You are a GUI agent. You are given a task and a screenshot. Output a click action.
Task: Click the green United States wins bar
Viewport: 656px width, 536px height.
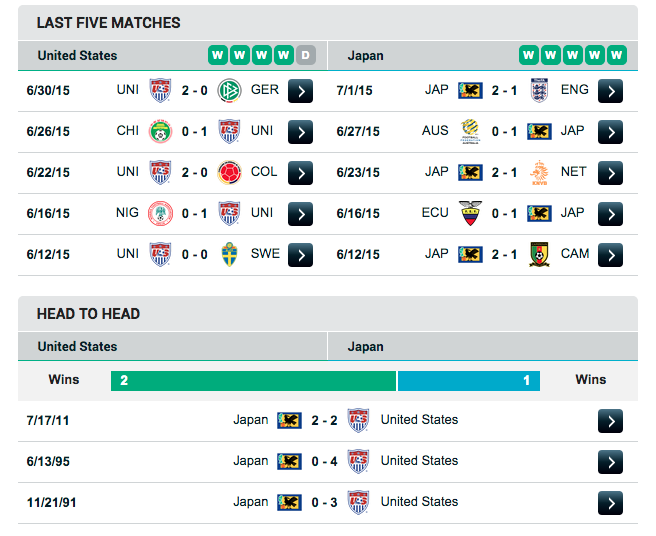click(x=254, y=381)
